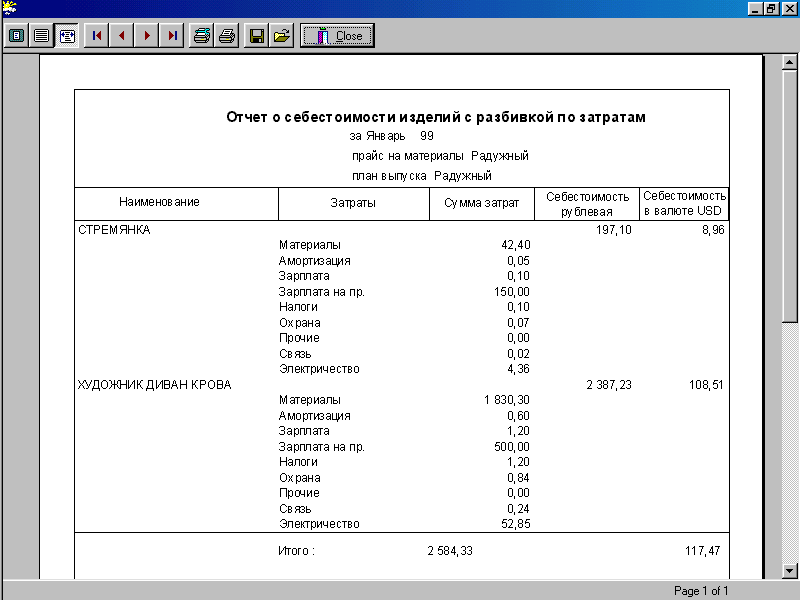
Task: Restore down the preview window
Action: 772,8
